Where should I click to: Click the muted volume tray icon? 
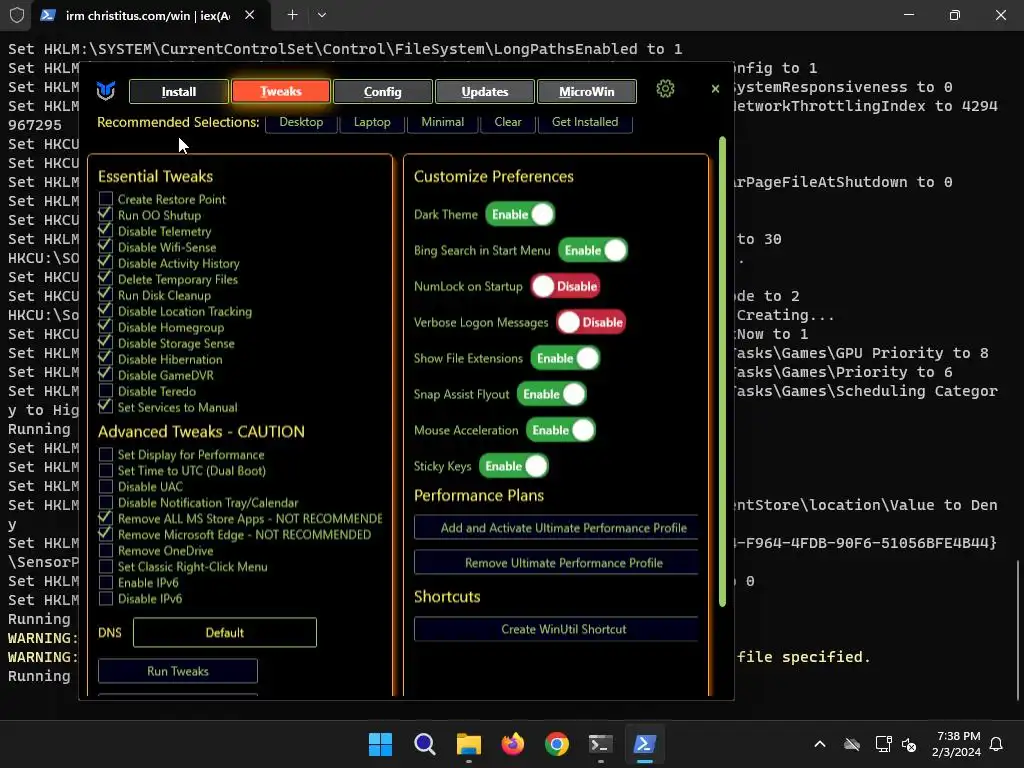point(908,744)
